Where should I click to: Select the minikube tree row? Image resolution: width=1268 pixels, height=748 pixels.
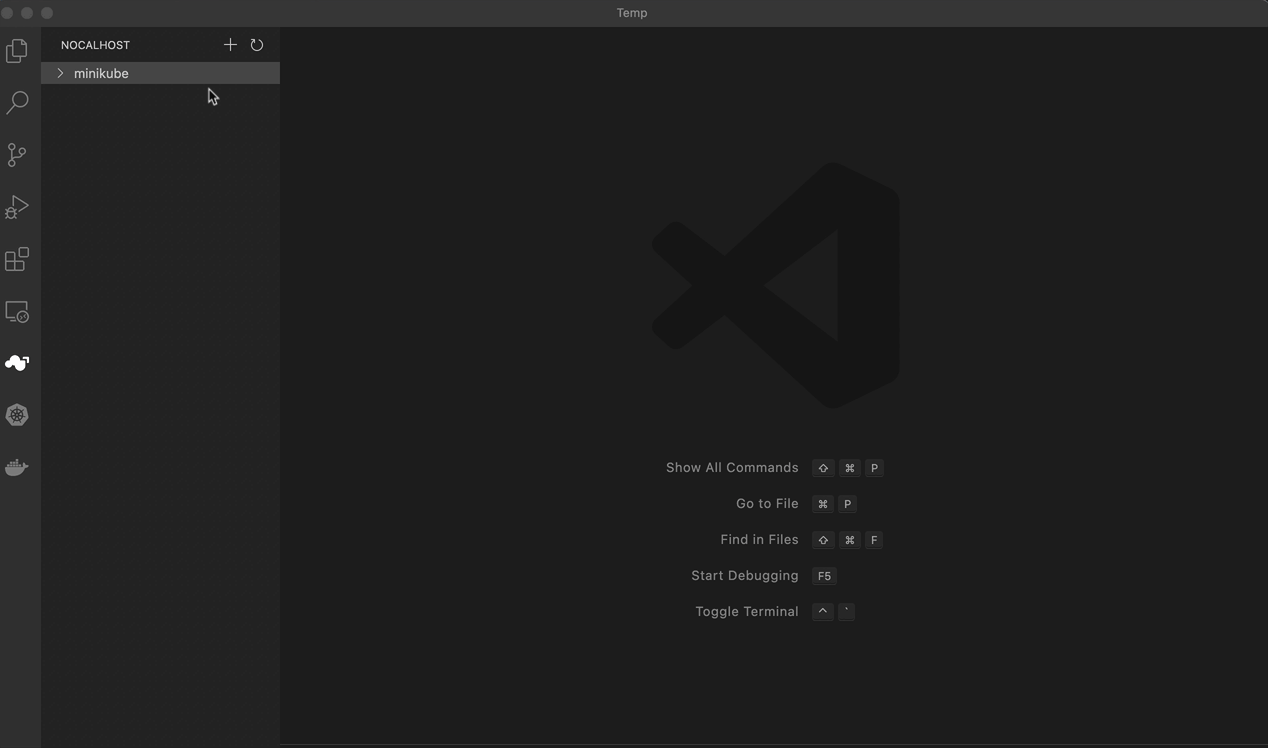160,73
